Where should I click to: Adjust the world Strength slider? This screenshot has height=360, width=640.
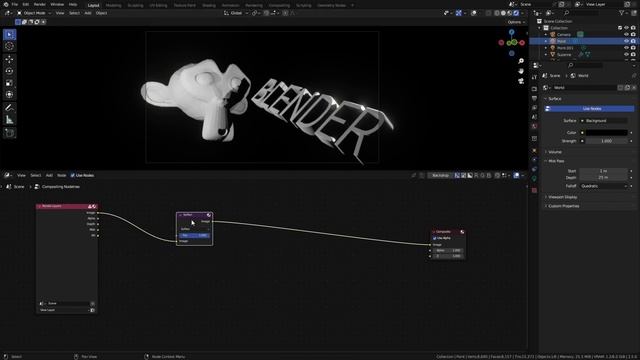pyautogui.click(x=607, y=141)
